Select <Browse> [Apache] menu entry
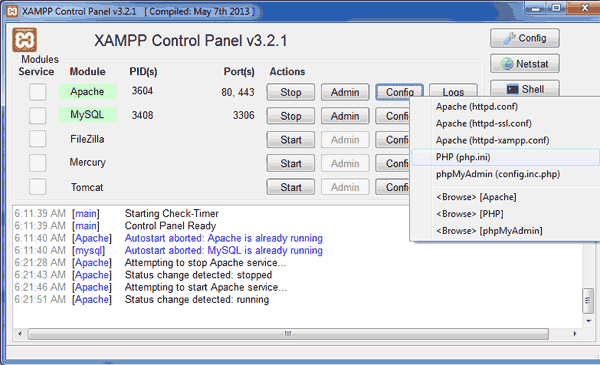 pyautogui.click(x=505, y=197)
